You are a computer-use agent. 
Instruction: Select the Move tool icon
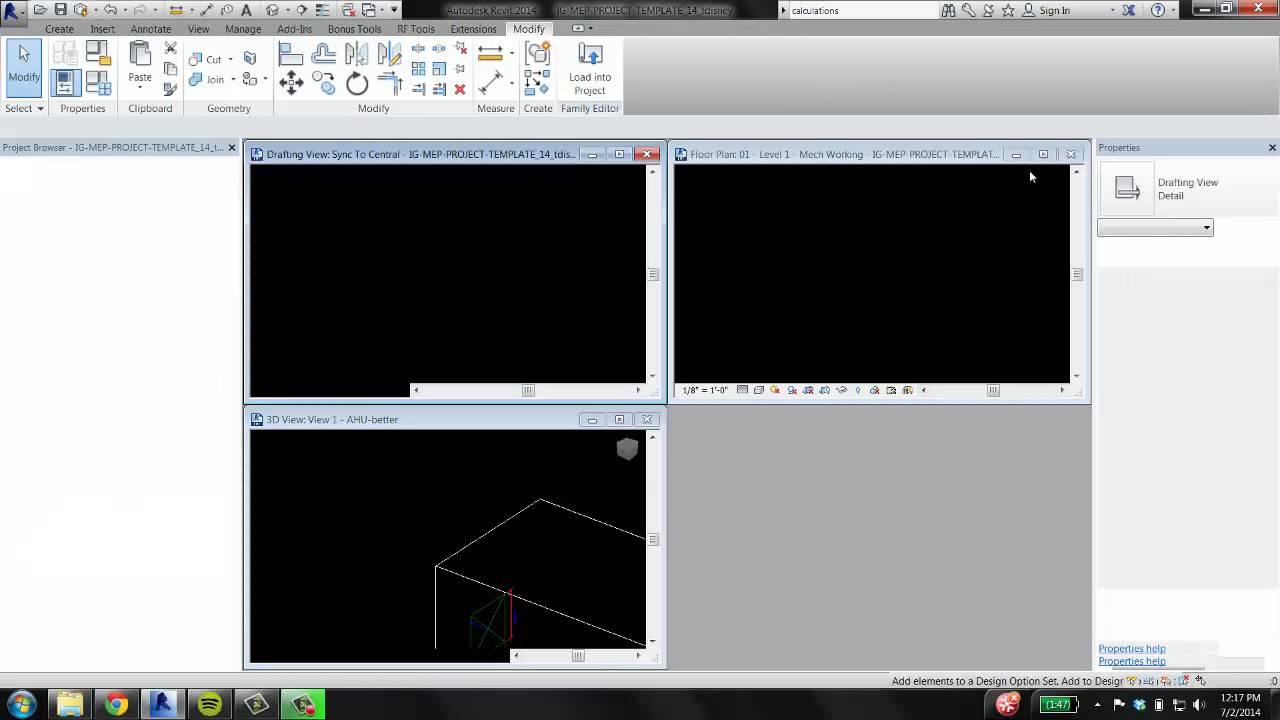tap(291, 83)
